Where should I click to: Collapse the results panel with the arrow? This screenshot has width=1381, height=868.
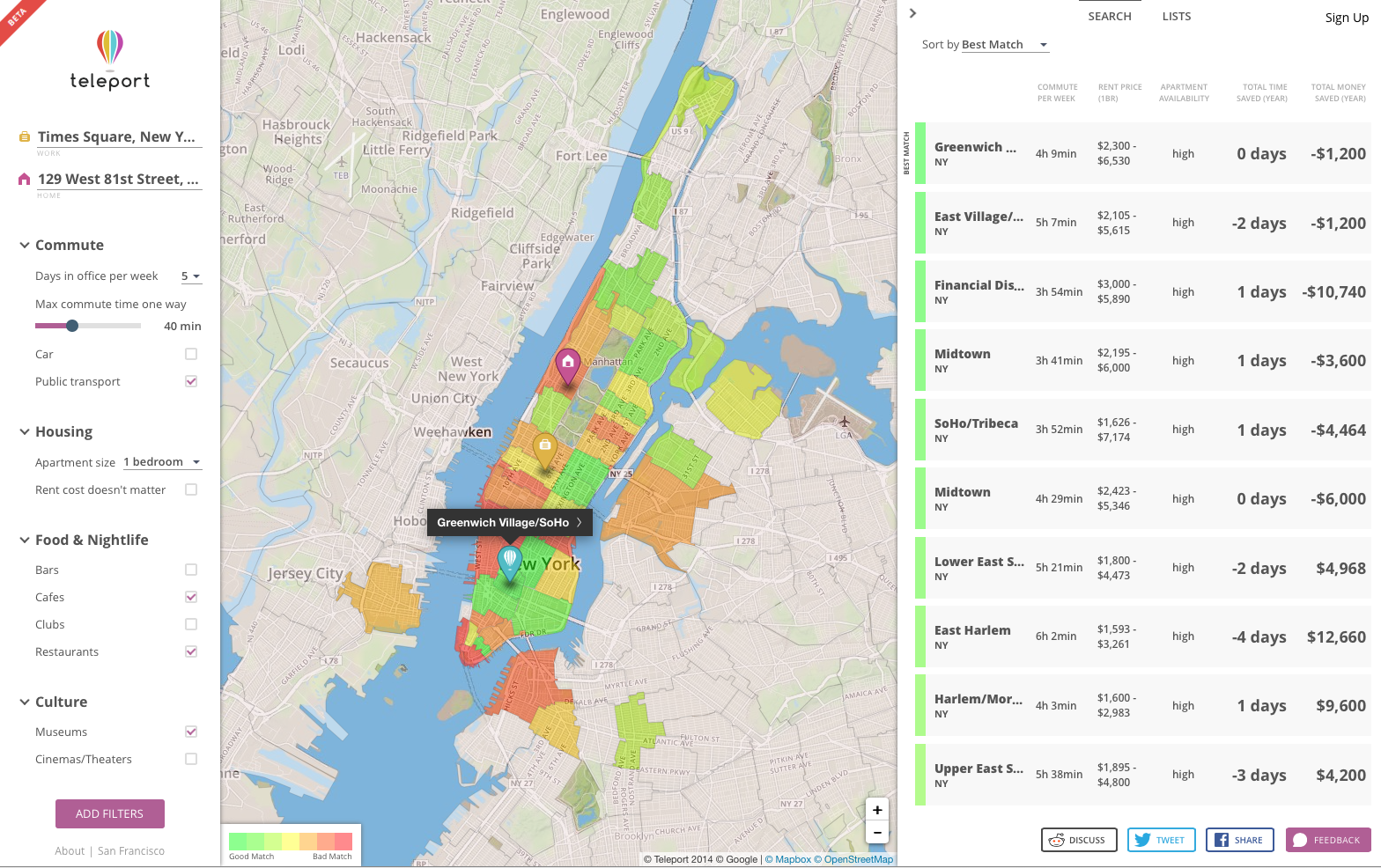(912, 13)
